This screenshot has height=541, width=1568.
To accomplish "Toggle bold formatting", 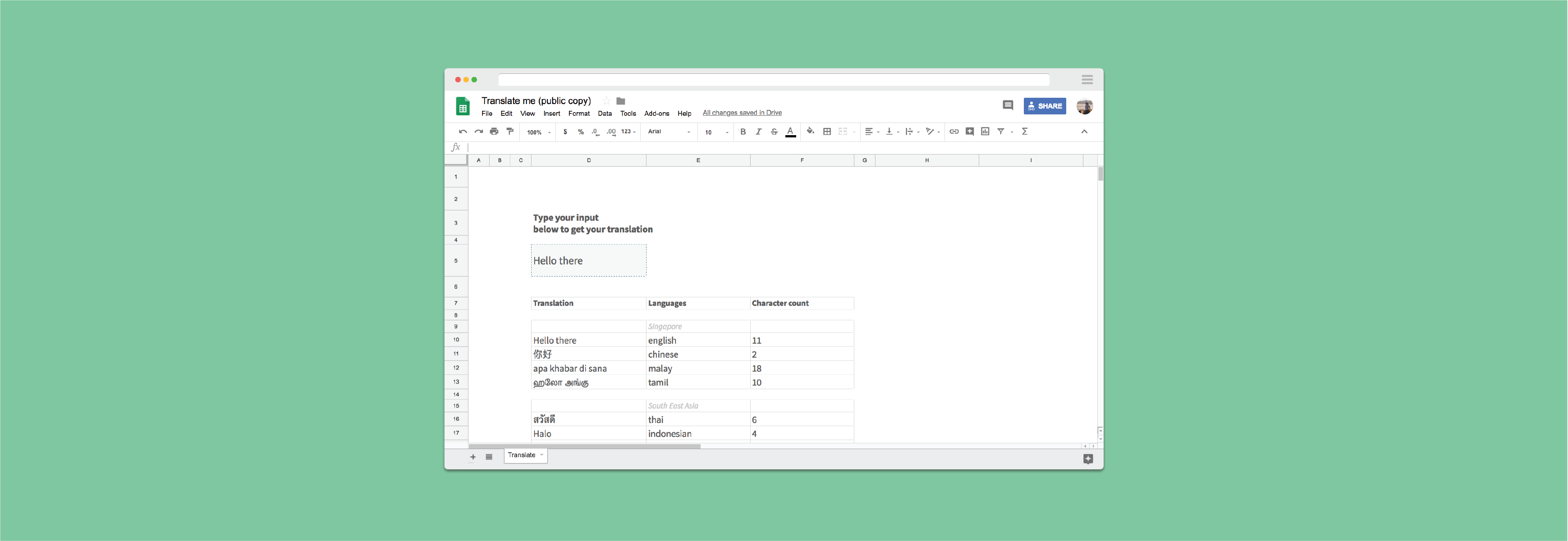I will (x=743, y=131).
